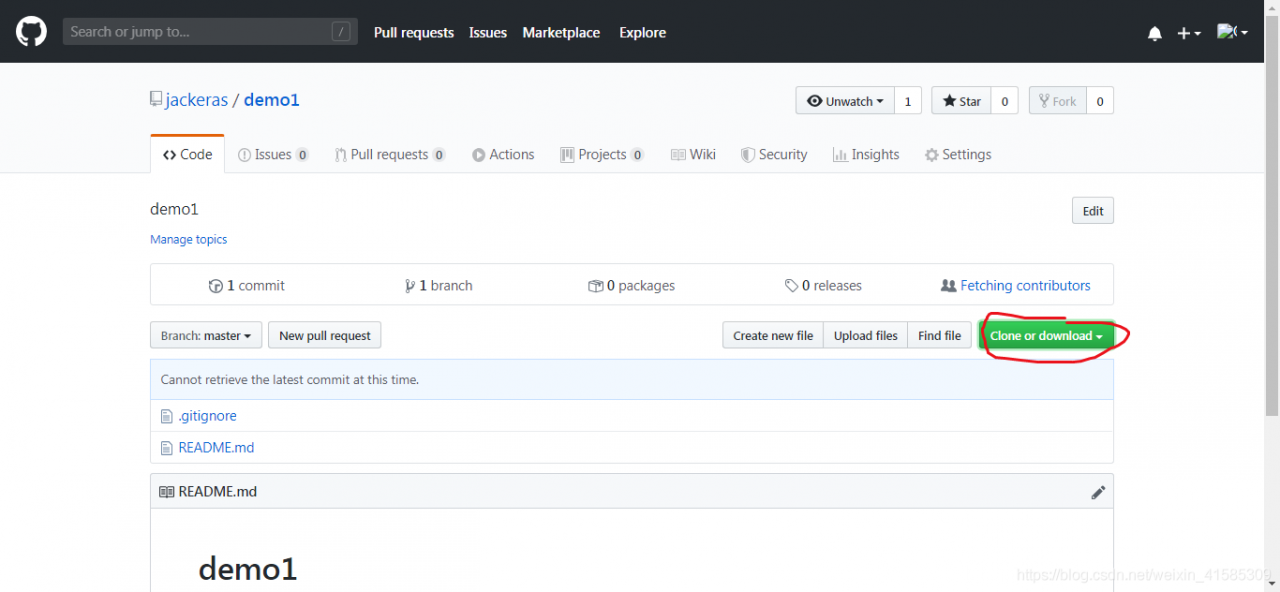Click the Edit description button
The image size is (1280, 592).
tap(1093, 211)
